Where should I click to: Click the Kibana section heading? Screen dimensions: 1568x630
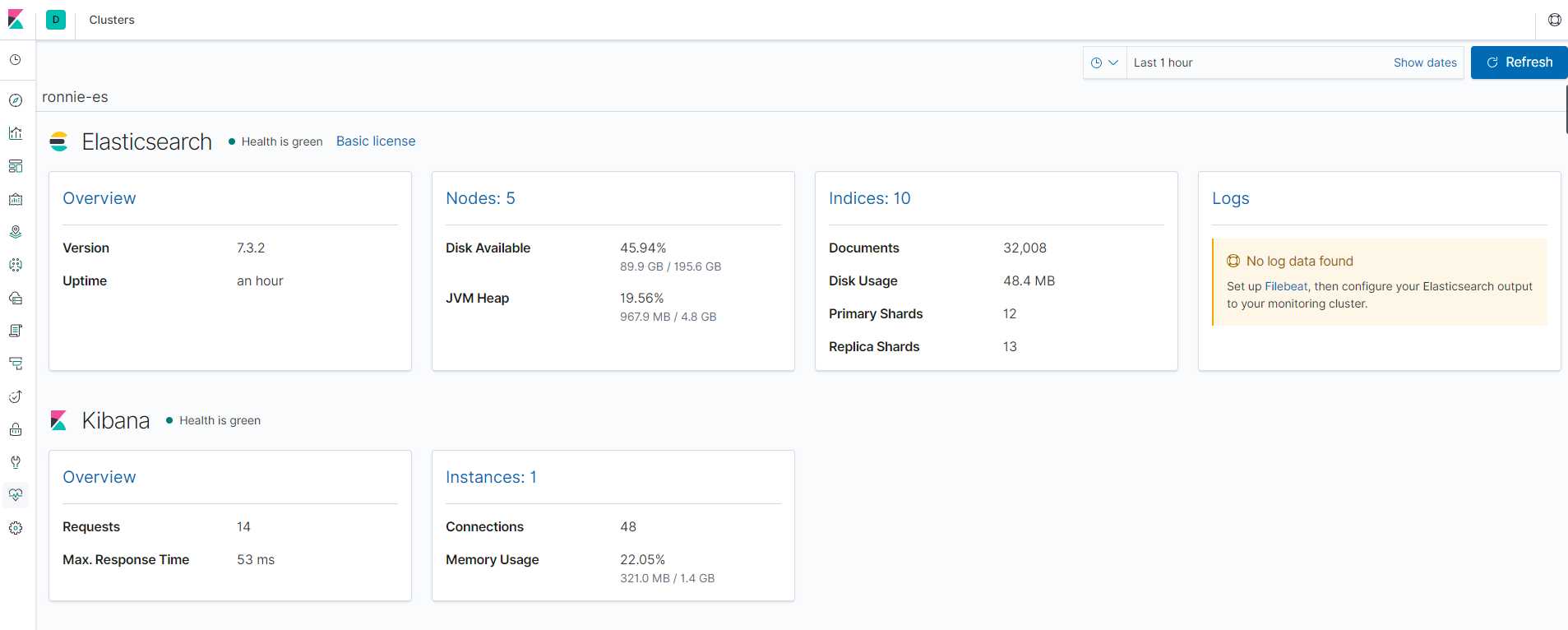click(x=116, y=420)
